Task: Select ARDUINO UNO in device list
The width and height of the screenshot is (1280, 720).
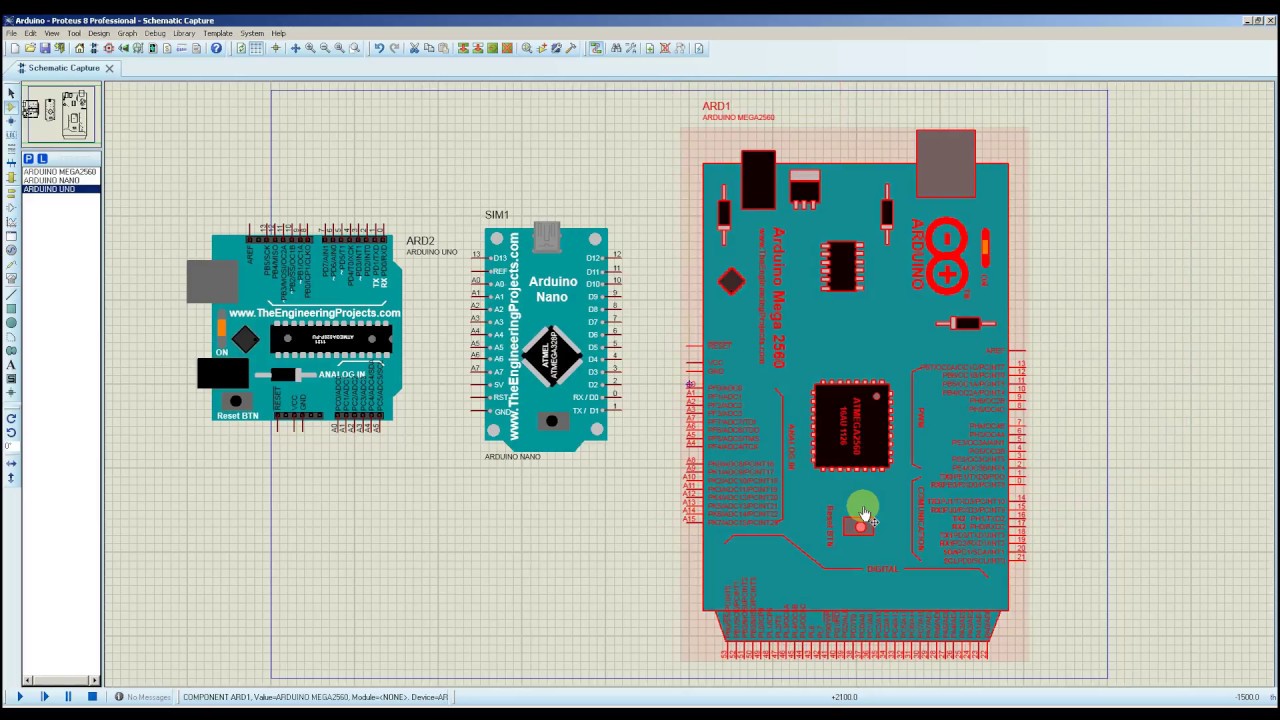Action: pos(60,189)
